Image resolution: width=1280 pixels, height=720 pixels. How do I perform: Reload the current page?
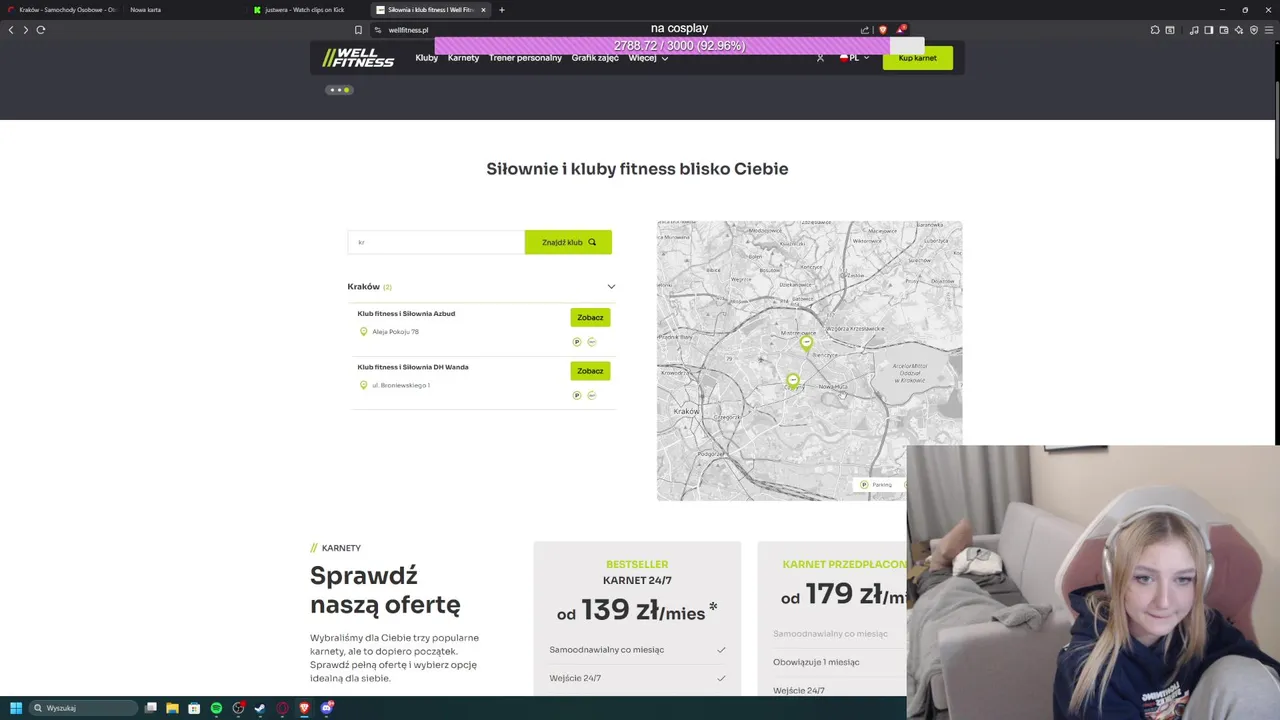pyautogui.click(x=41, y=30)
